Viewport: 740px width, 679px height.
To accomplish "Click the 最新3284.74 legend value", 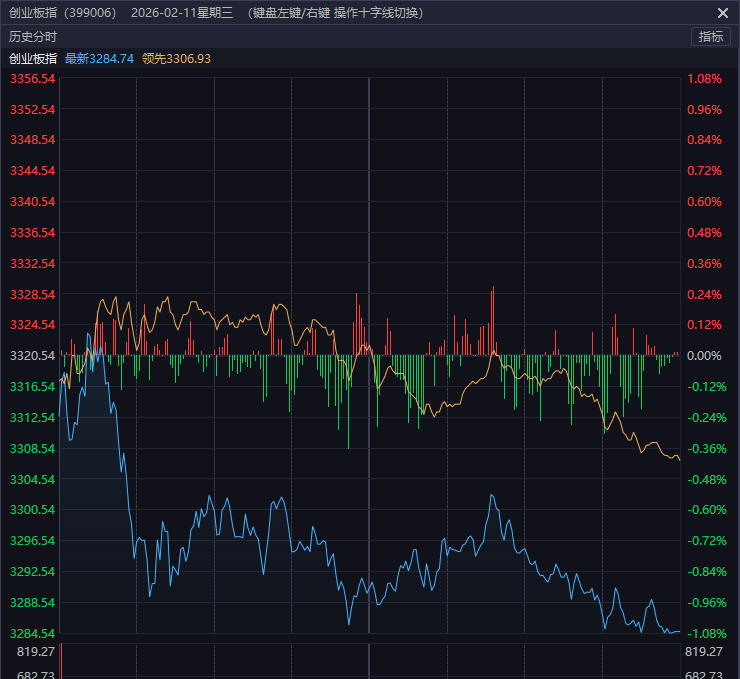I will [99, 59].
